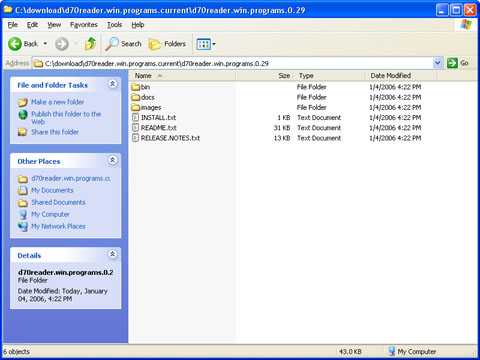Click the My Computer sidebar icon
480x360 pixels.
23,214
